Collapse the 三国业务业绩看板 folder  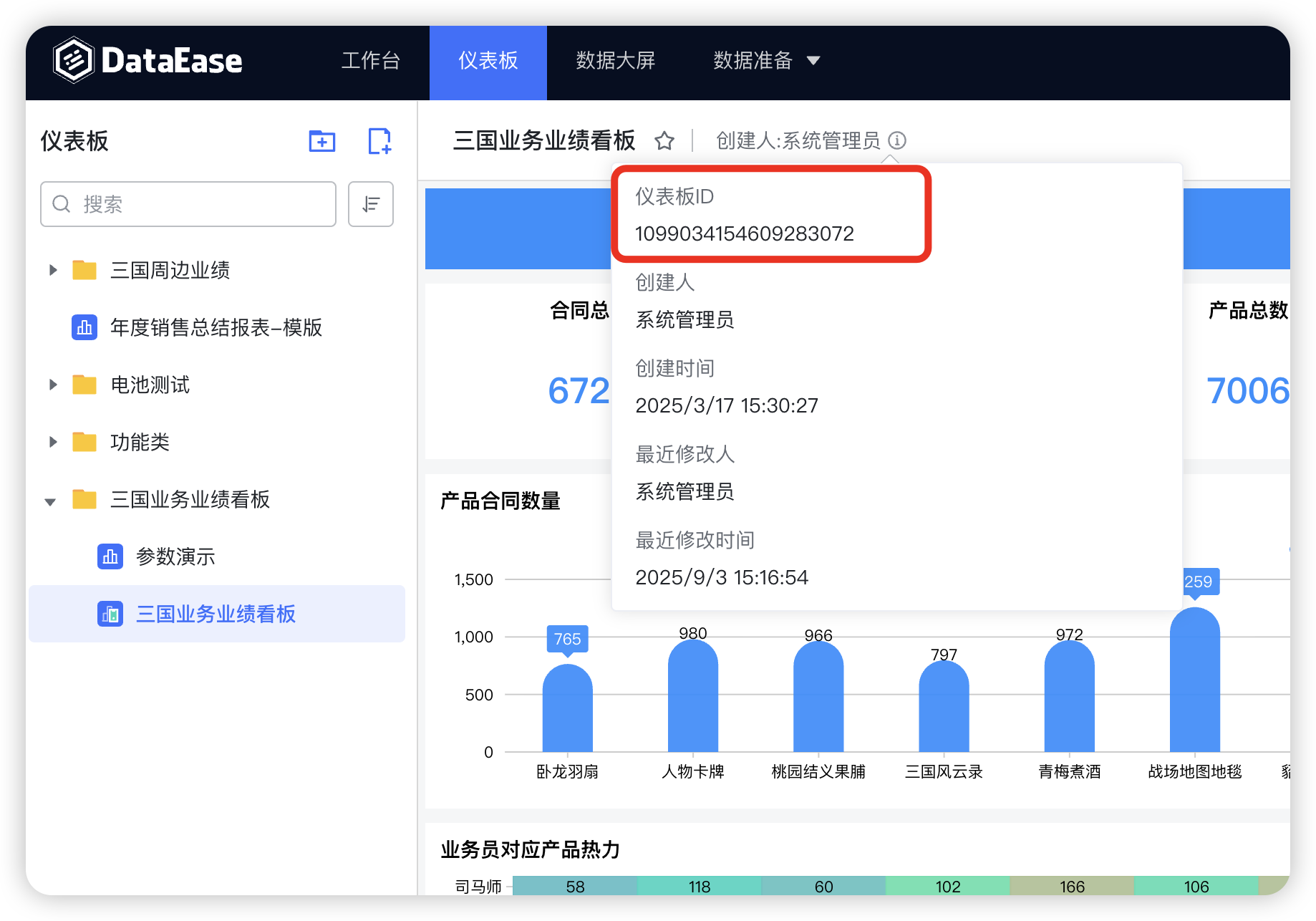pyautogui.click(x=50, y=500)
